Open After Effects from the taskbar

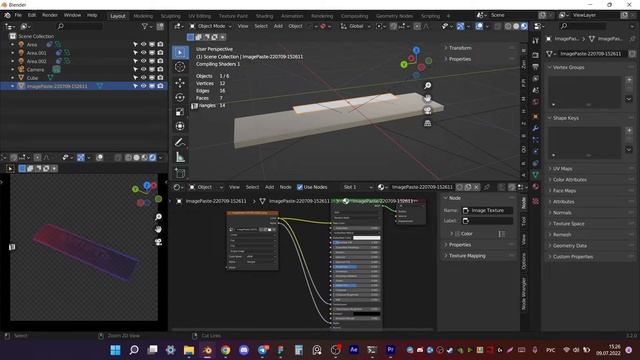click(x=353, y=350)
